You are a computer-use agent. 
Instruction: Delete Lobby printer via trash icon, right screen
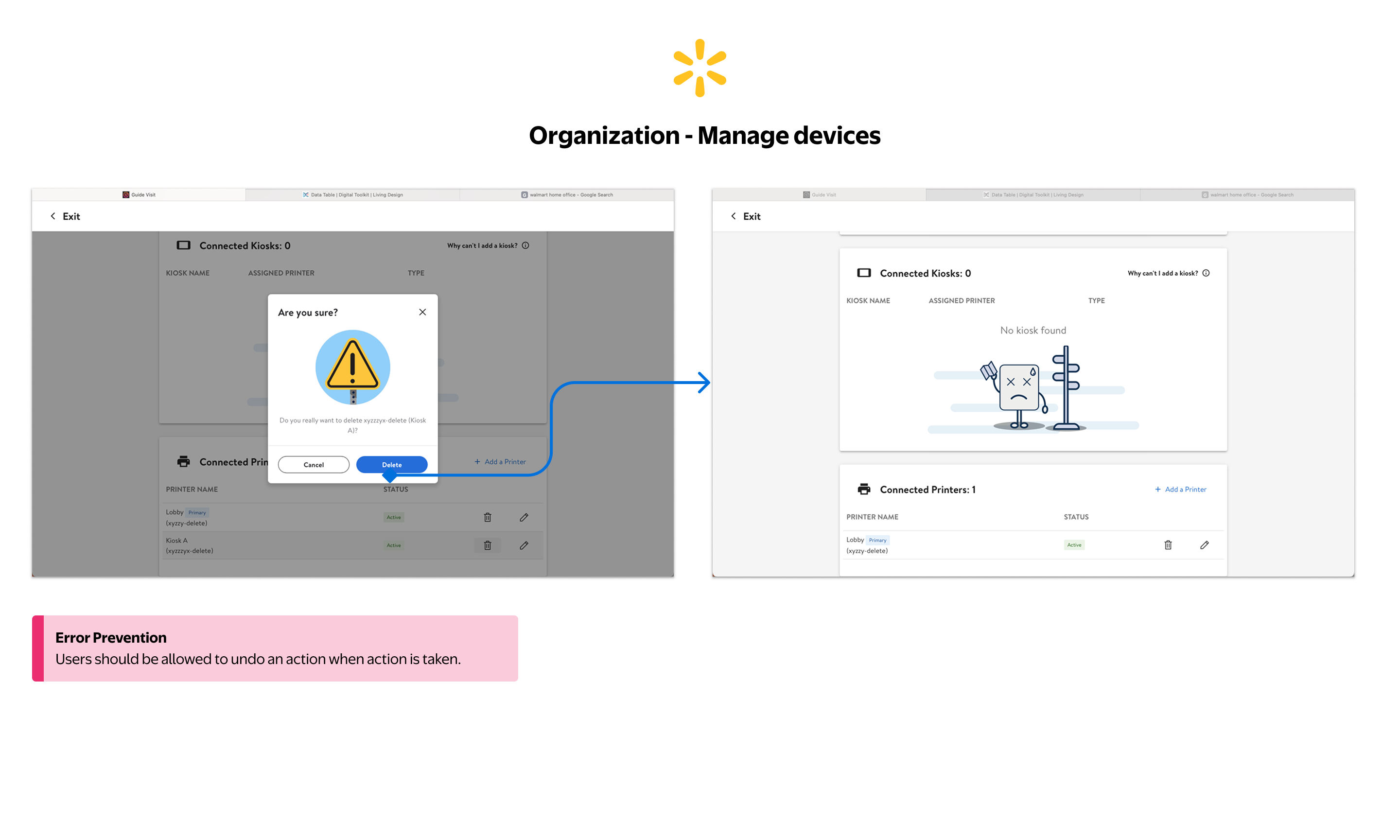pos(1168,544)
